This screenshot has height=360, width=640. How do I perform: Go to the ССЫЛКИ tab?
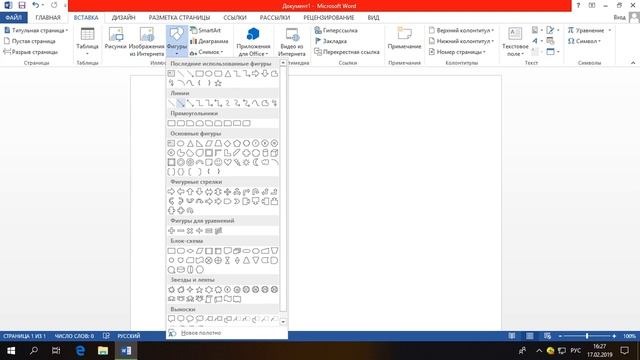click(235, 18)
